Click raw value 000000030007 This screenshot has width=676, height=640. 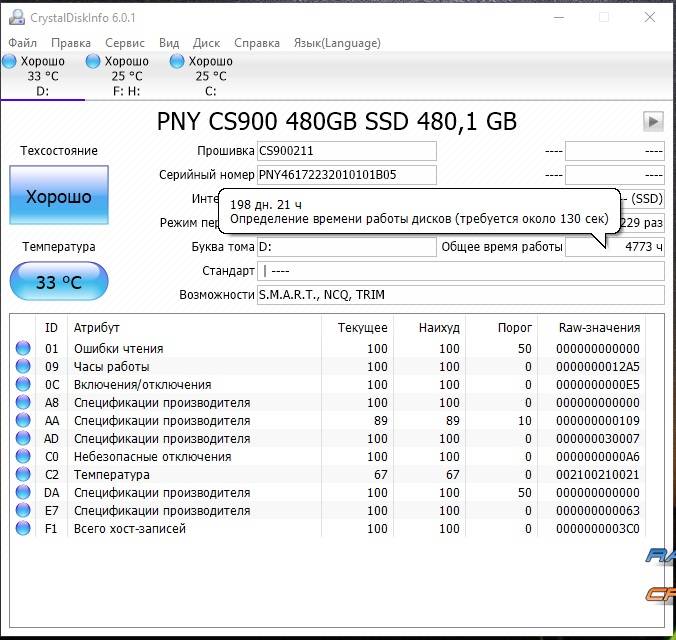(598, 439)
